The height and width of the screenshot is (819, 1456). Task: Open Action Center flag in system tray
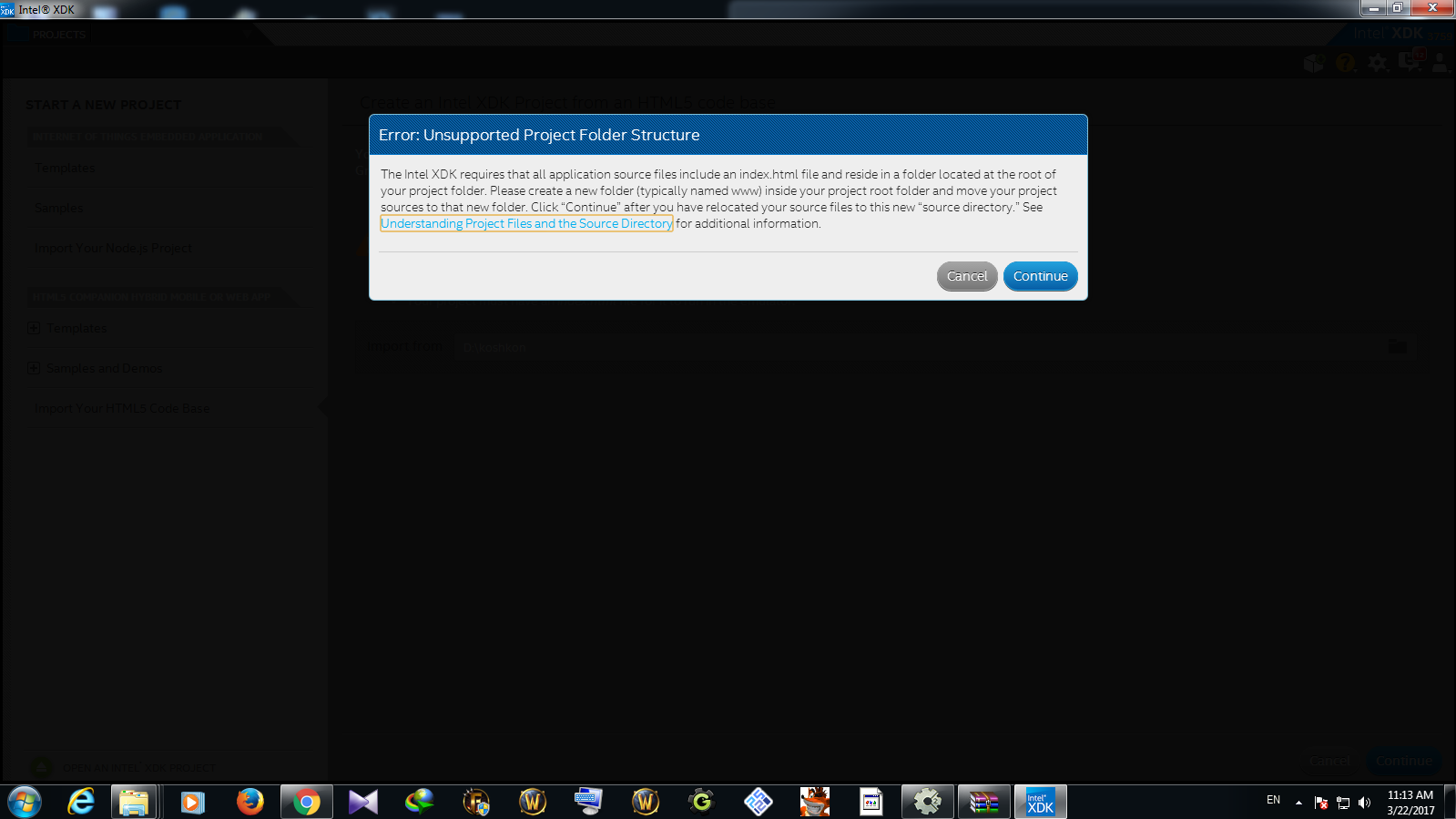pos(1321,803)
